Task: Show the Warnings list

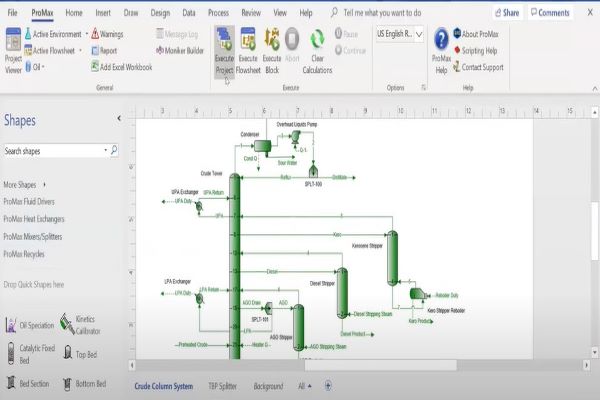Action: [x=107, y=34]
